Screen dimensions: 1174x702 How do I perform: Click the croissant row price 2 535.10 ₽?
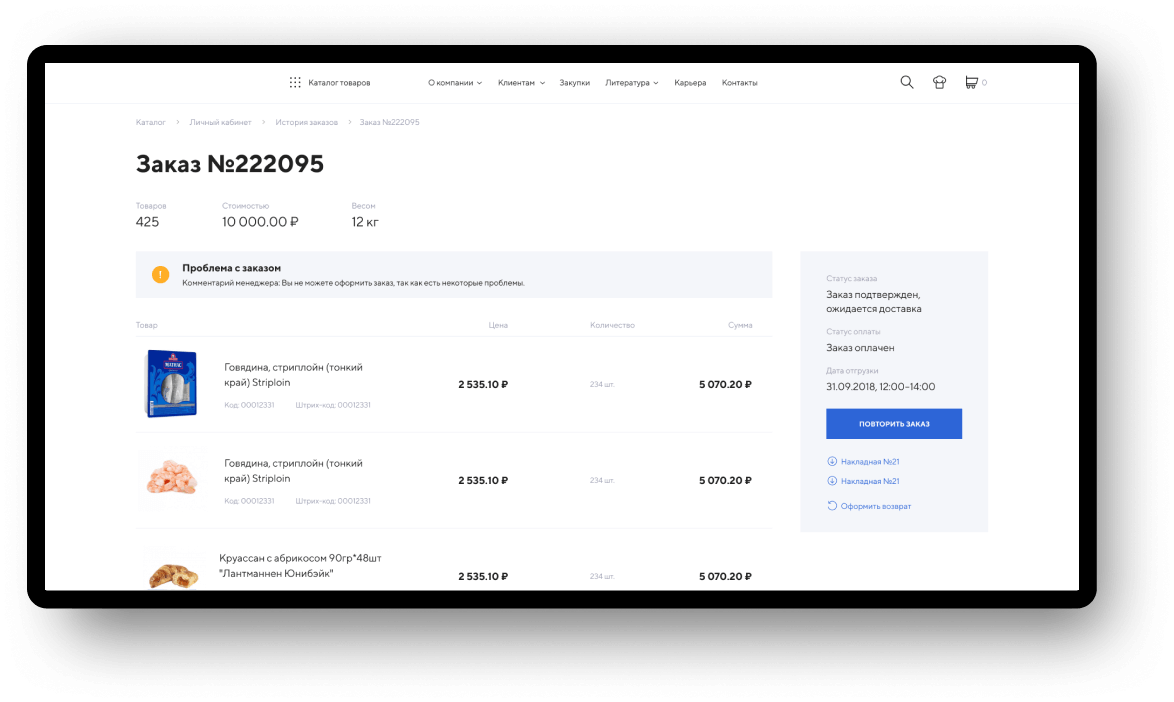click(483, 576)
